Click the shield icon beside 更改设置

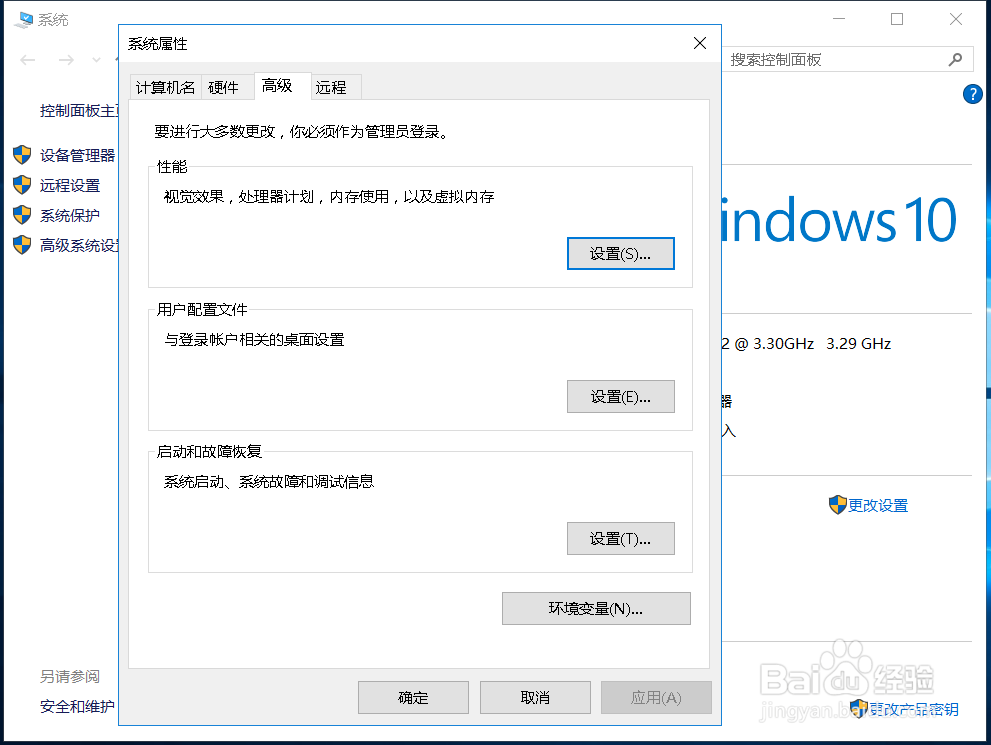(837, 505)
